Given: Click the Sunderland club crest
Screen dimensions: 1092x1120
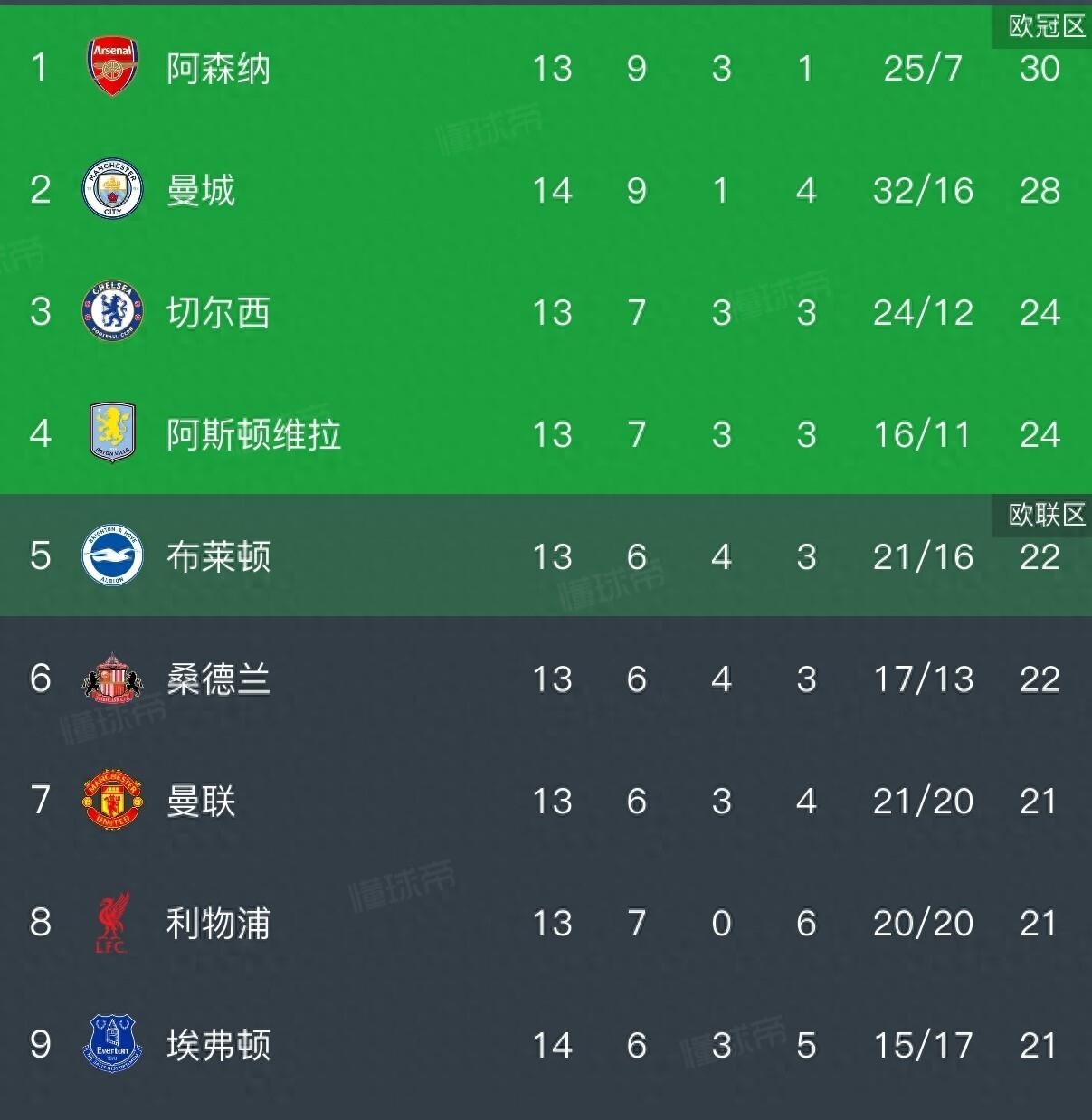Looking at the screenshot, I should pyautogui.click(x=112, y=678).
